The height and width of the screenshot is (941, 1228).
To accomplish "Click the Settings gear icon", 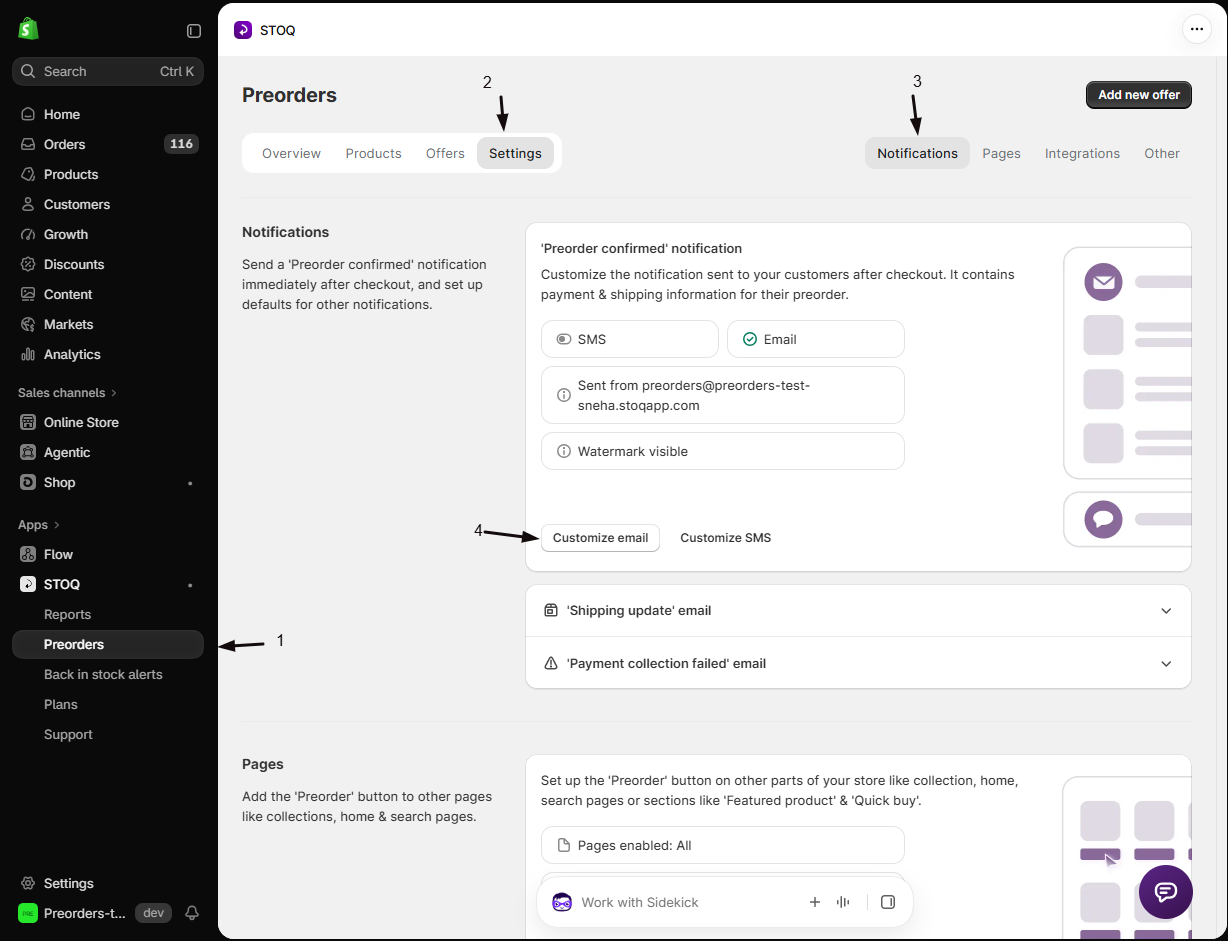I will (28, 883).
